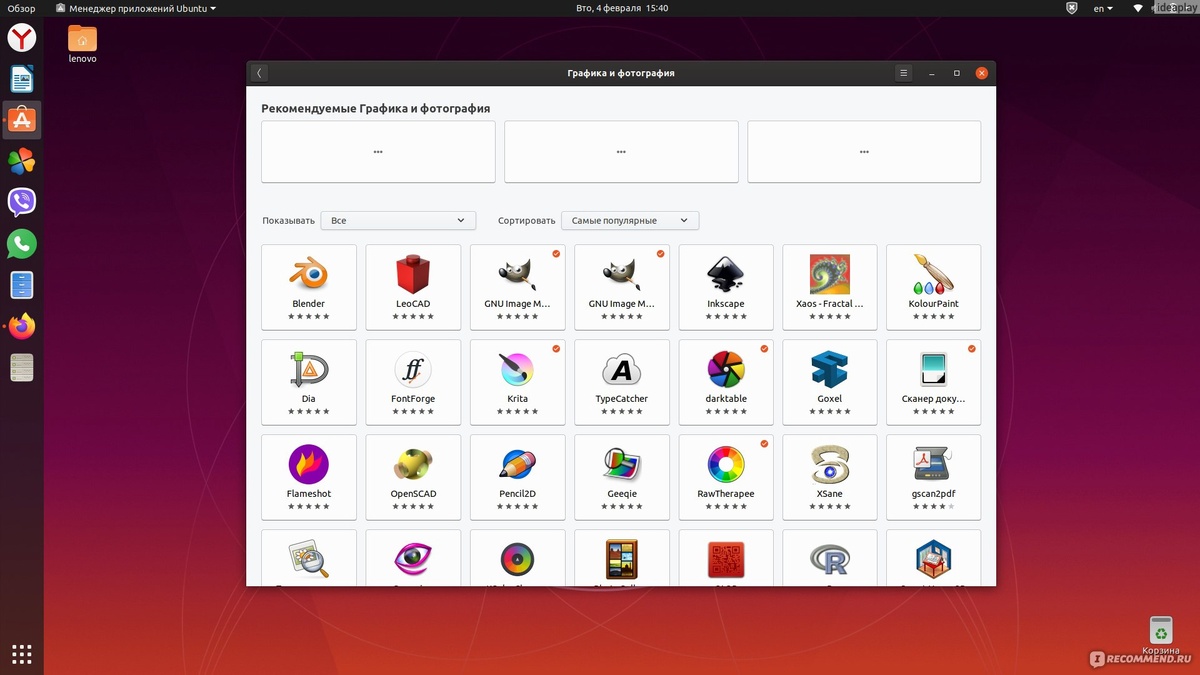Select the Goxel app icon
Screen dimensions: 1200x675
pos(829,369)
